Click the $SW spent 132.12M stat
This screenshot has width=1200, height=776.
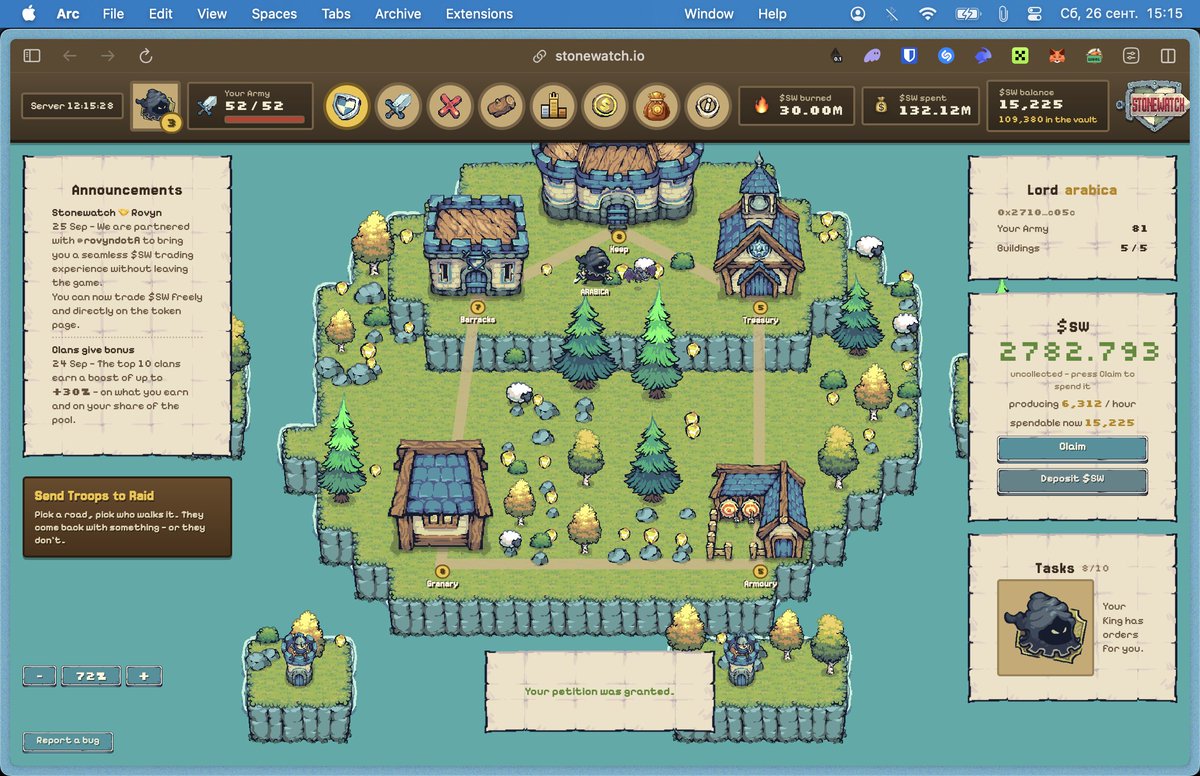(920, 105)
